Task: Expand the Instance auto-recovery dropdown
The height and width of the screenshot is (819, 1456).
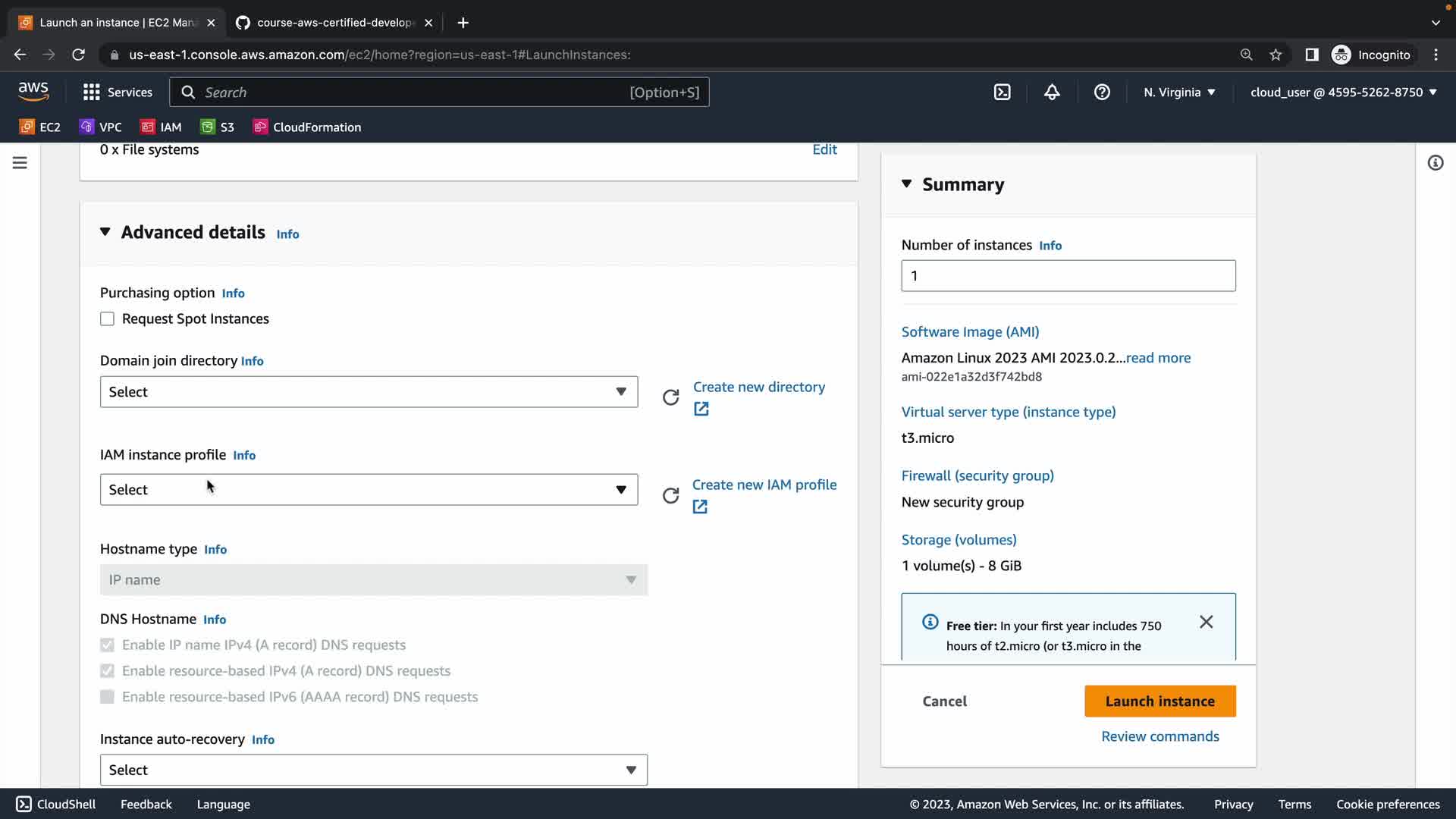Action: (x=373, y=770)
